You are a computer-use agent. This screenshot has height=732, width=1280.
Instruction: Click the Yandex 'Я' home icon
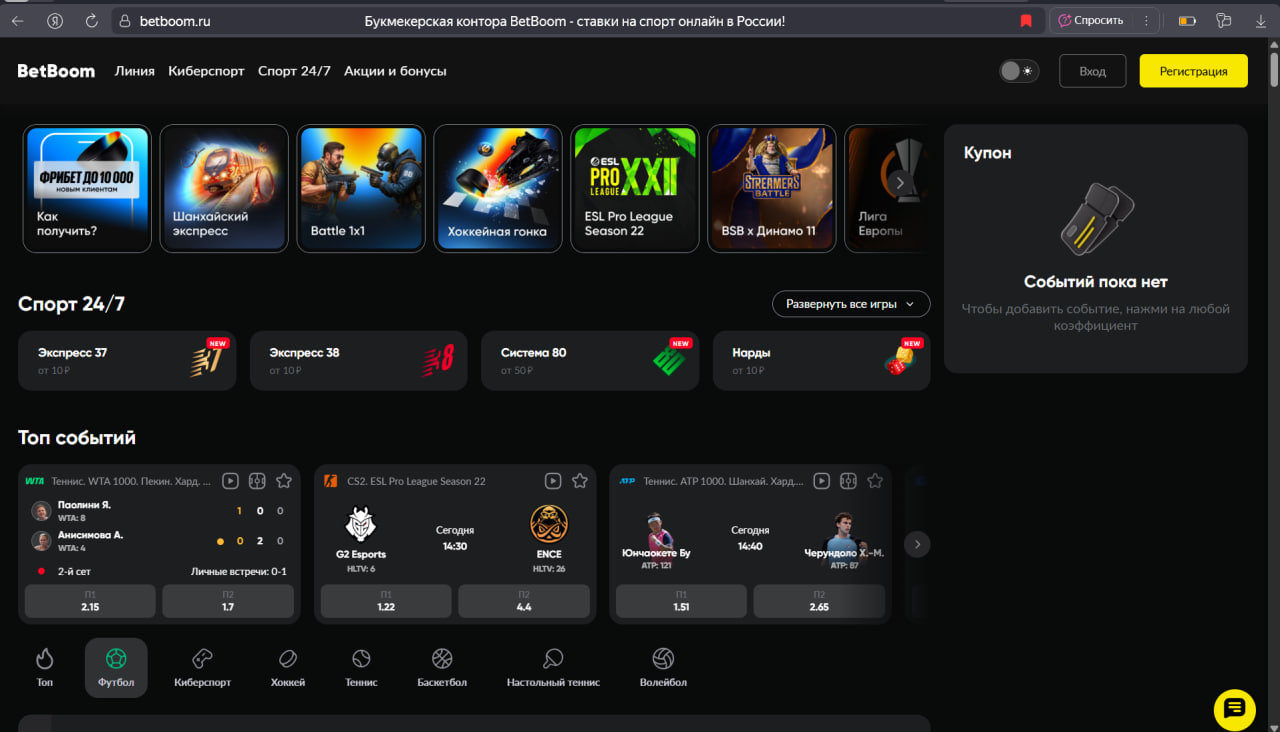(x=56, y=20)
